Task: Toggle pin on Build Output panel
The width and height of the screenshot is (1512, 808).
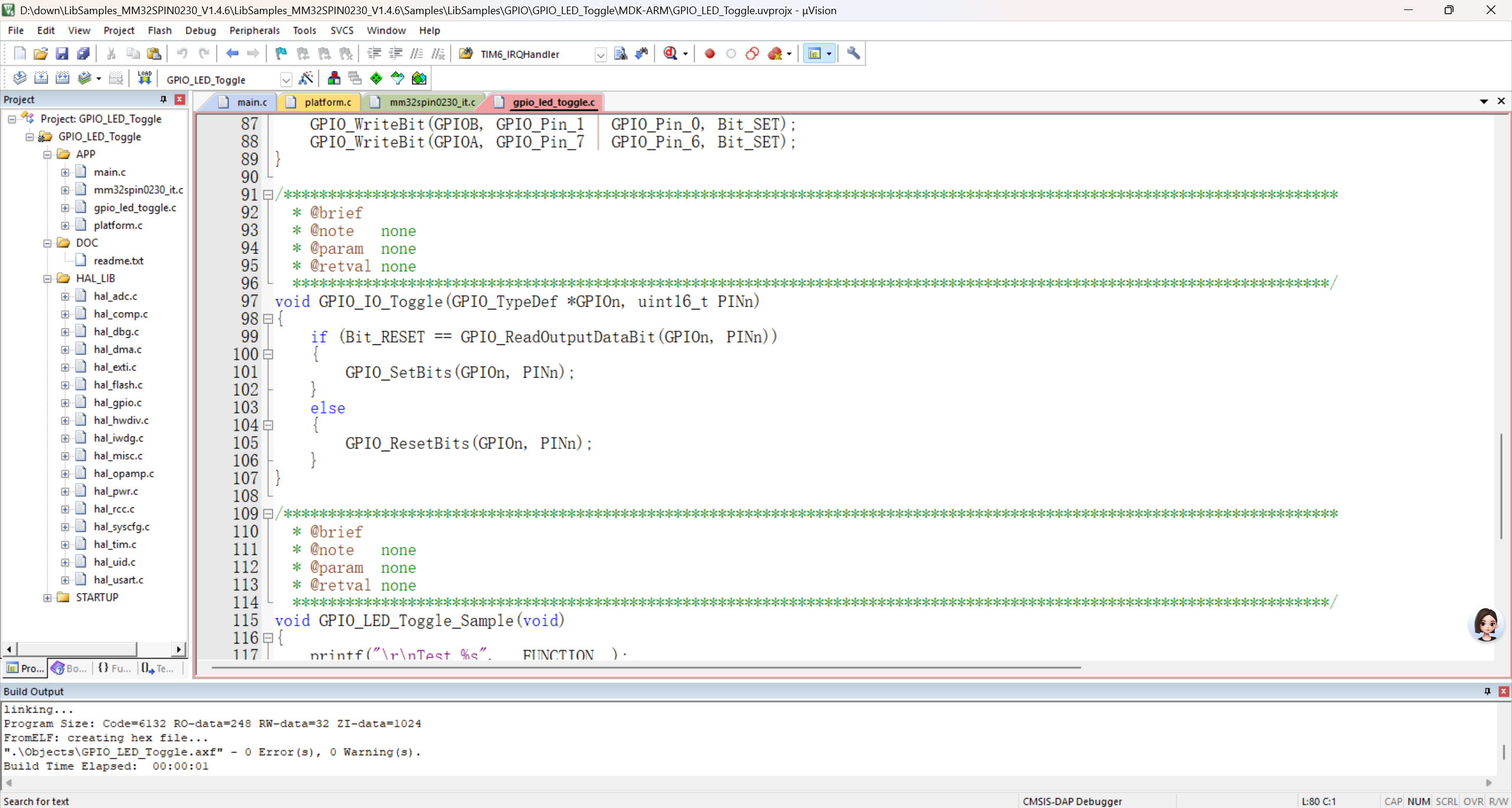Action: coord(1487,691)
